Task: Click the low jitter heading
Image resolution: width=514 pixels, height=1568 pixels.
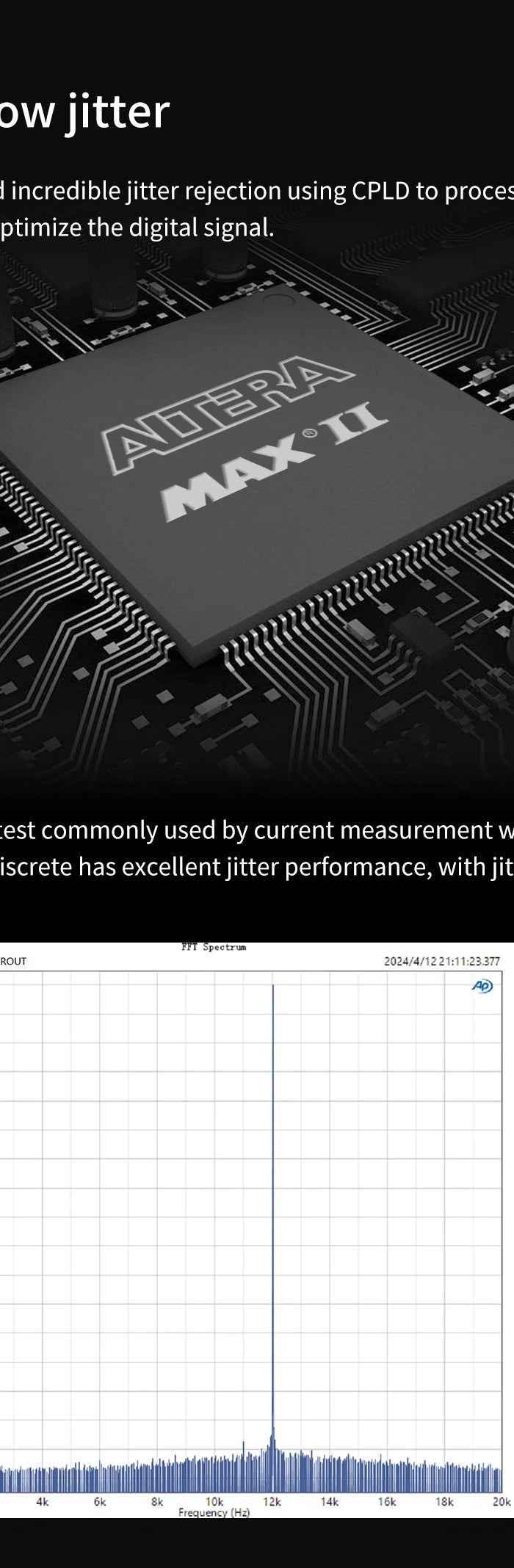Action: click(84, 112)
